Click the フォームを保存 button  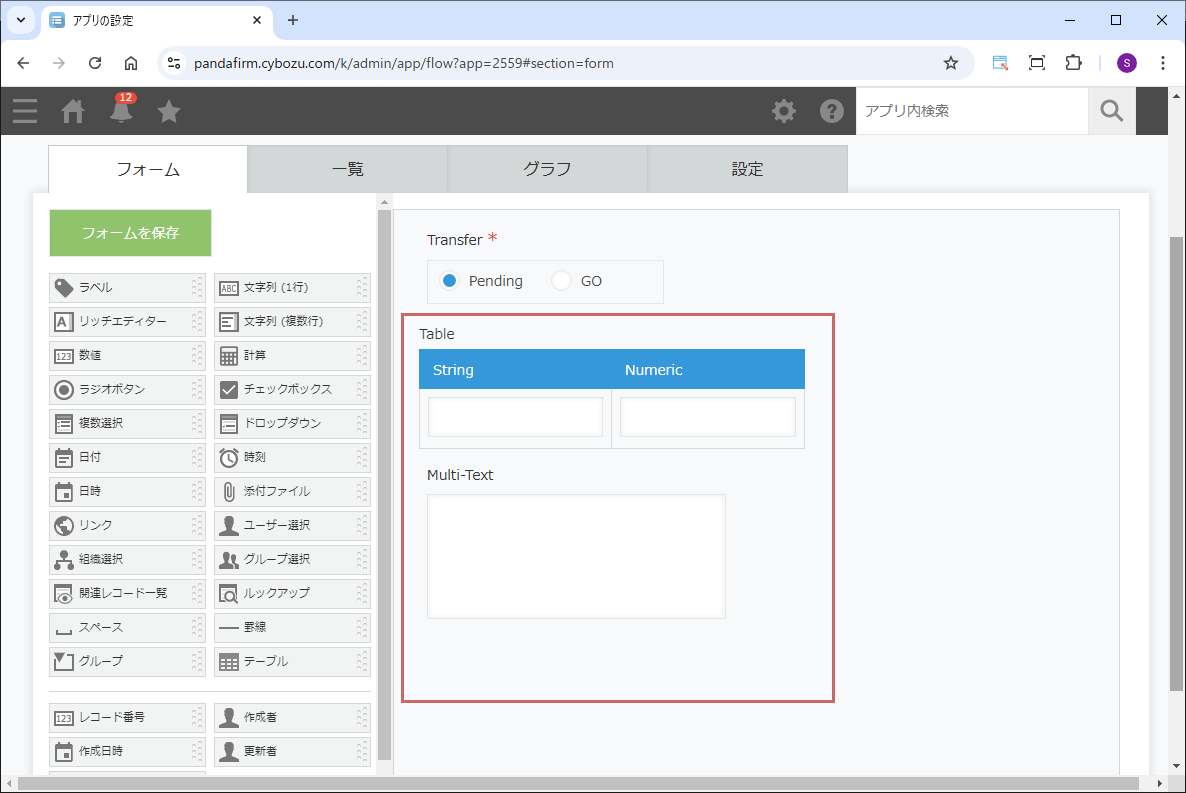click(130, 233)
